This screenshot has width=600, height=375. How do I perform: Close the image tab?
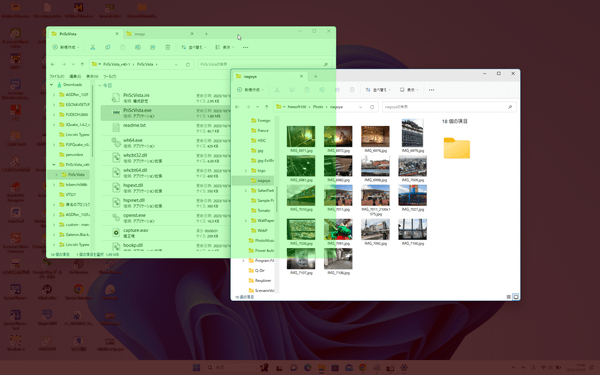(192, 34)
